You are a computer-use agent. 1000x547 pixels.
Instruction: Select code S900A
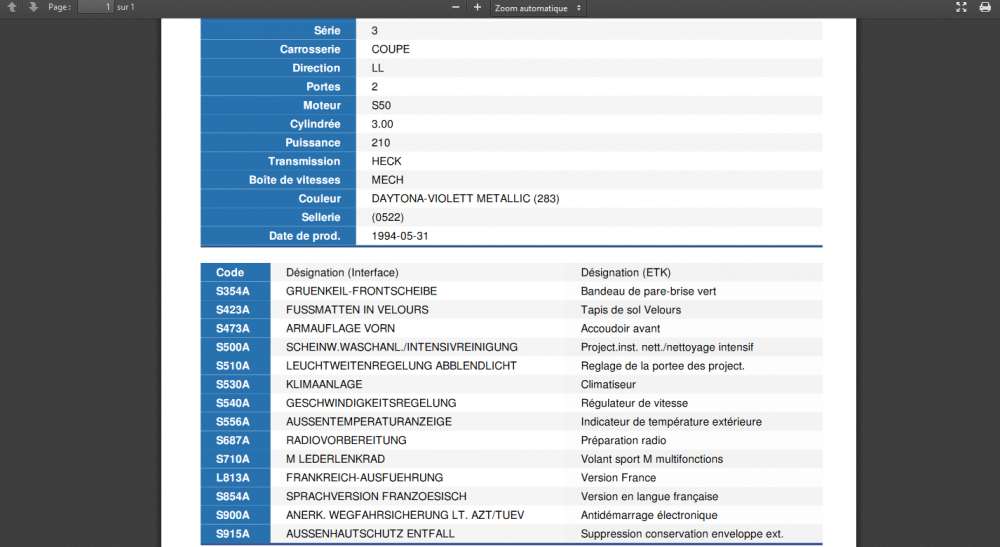232,515
